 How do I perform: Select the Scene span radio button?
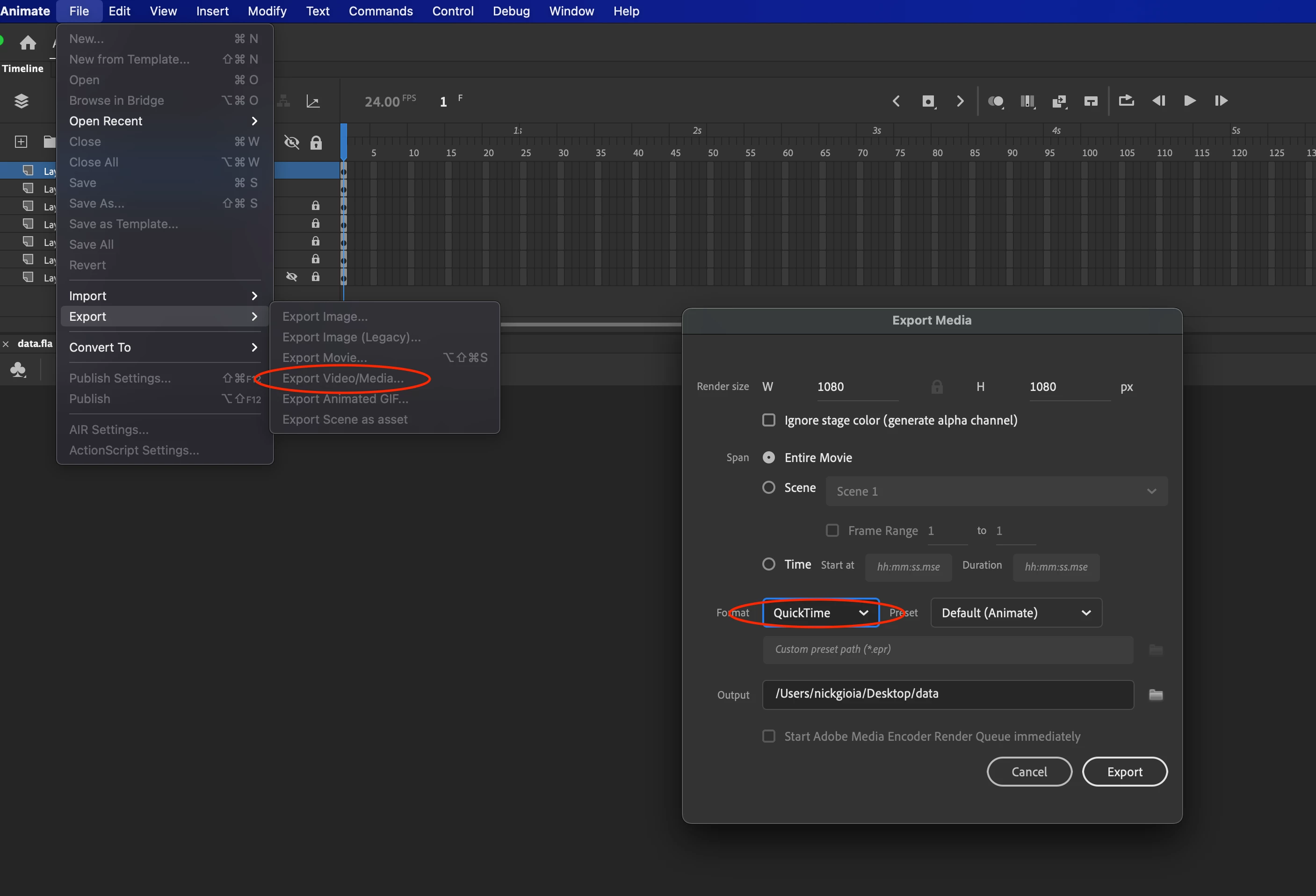point(768,488)
